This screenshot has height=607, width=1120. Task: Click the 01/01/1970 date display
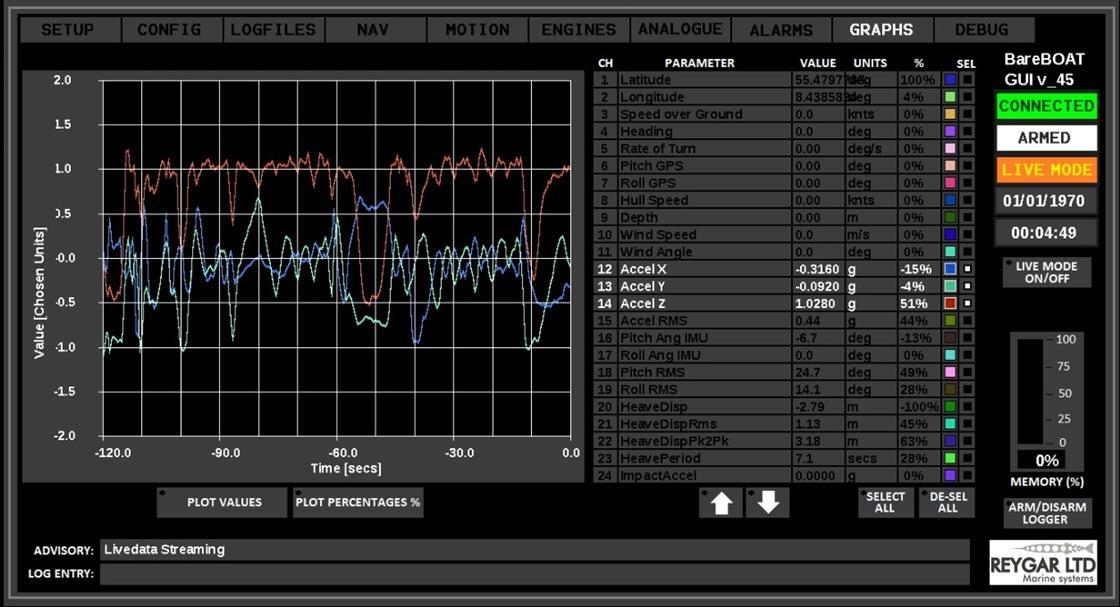click(x=1046, y=203)
